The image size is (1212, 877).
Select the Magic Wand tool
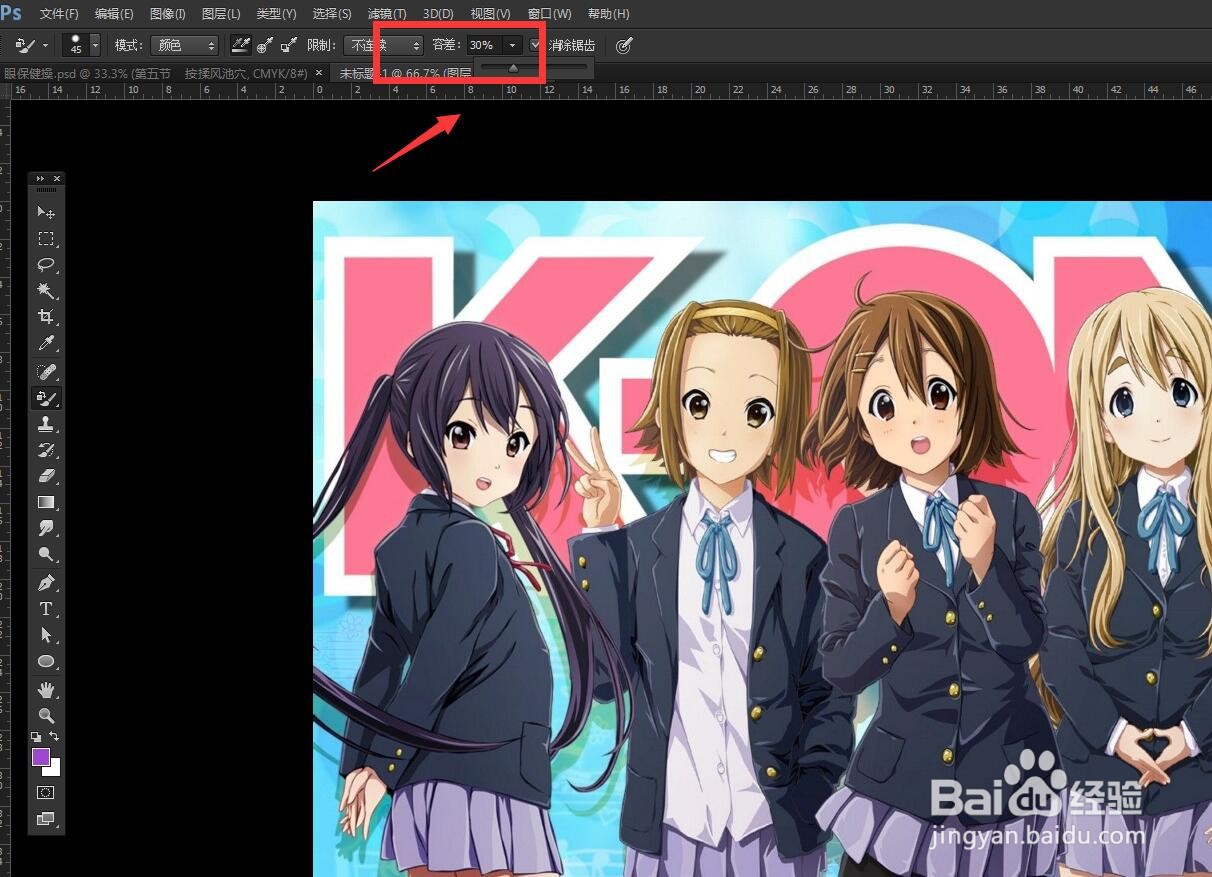pos(46,291)
